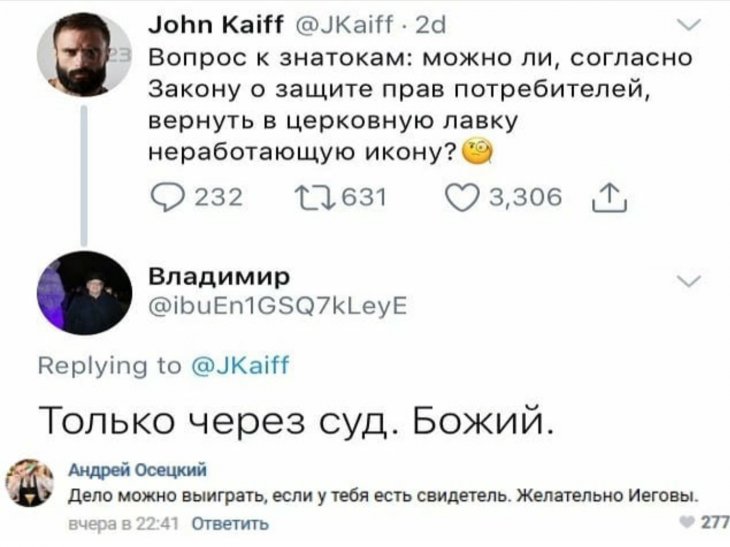730x547 pixels.
Task: Click the John Kaiff display name
Action: [216, 25]
